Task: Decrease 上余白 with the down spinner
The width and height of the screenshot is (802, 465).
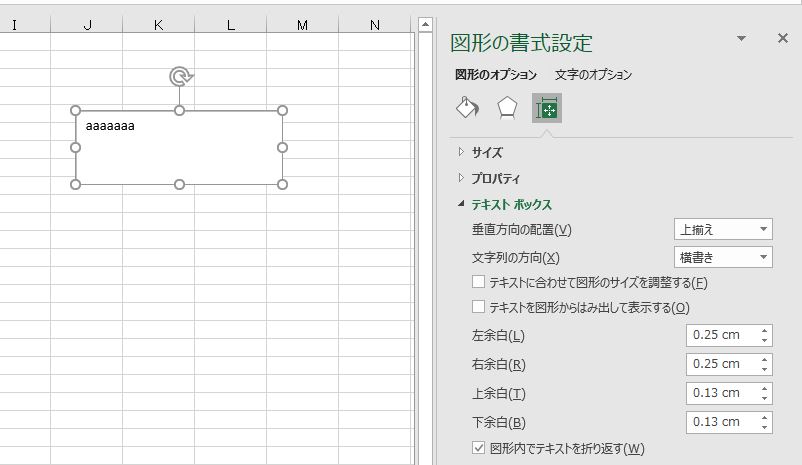Action: (x=764, y=398)
